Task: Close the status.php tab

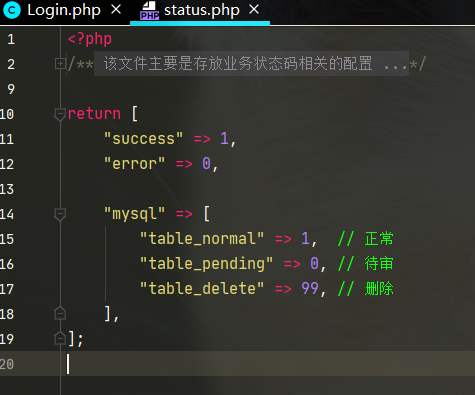Action: pyautogui.click(x=254, y=10)
